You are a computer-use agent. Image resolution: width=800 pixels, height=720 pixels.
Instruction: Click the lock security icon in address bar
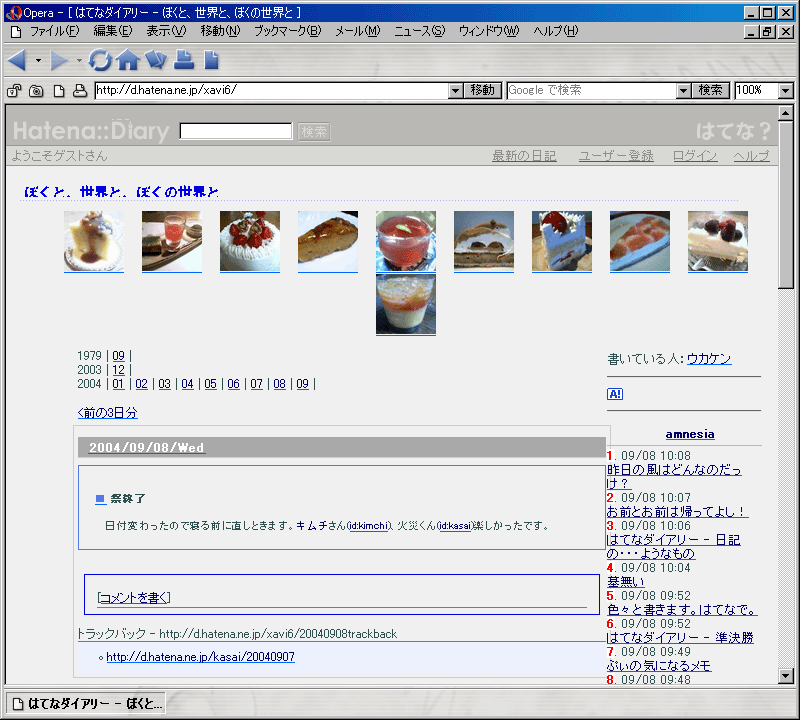14,91
